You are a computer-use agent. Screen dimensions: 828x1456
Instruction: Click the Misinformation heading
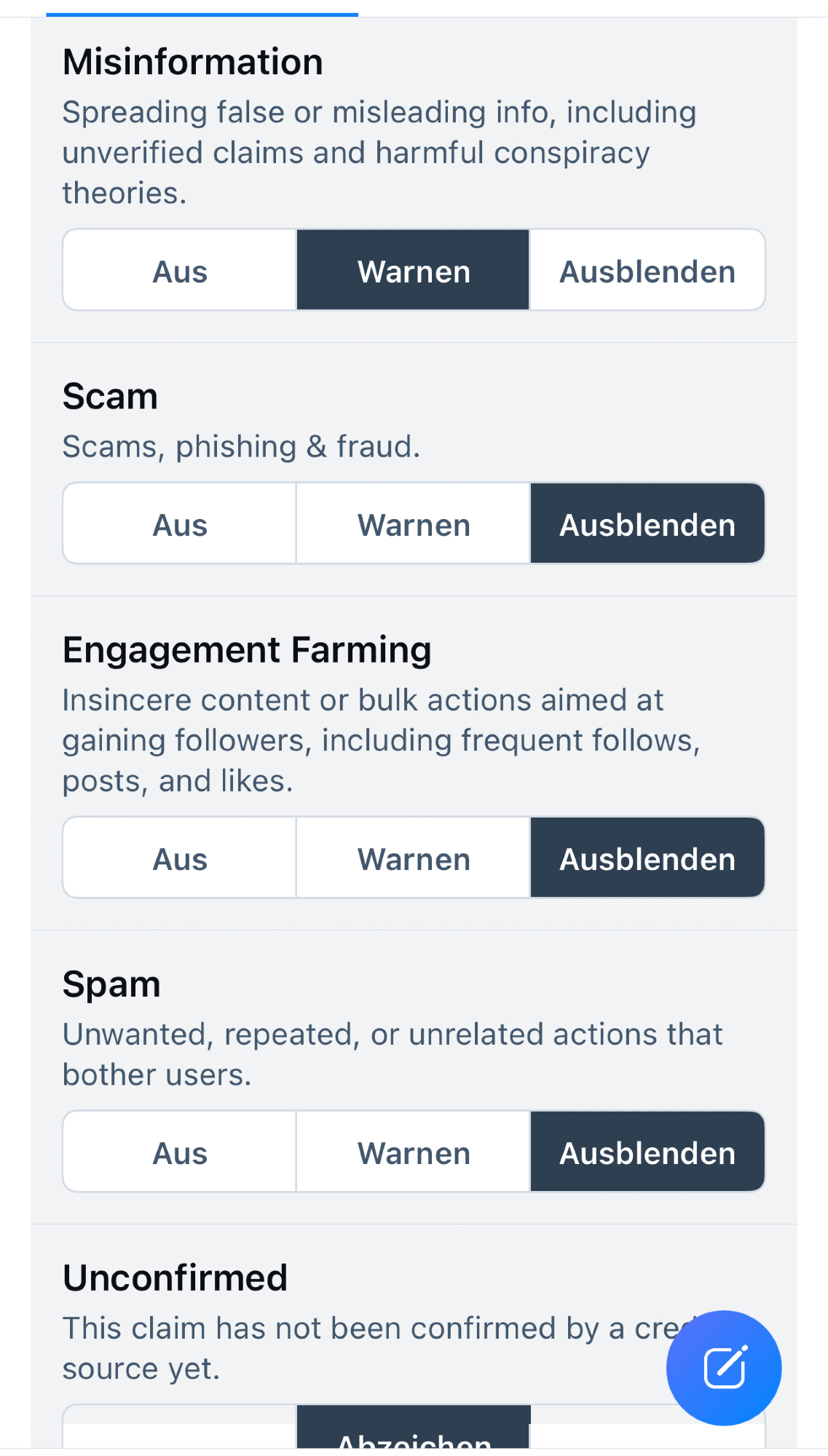[x=193, y=62]
